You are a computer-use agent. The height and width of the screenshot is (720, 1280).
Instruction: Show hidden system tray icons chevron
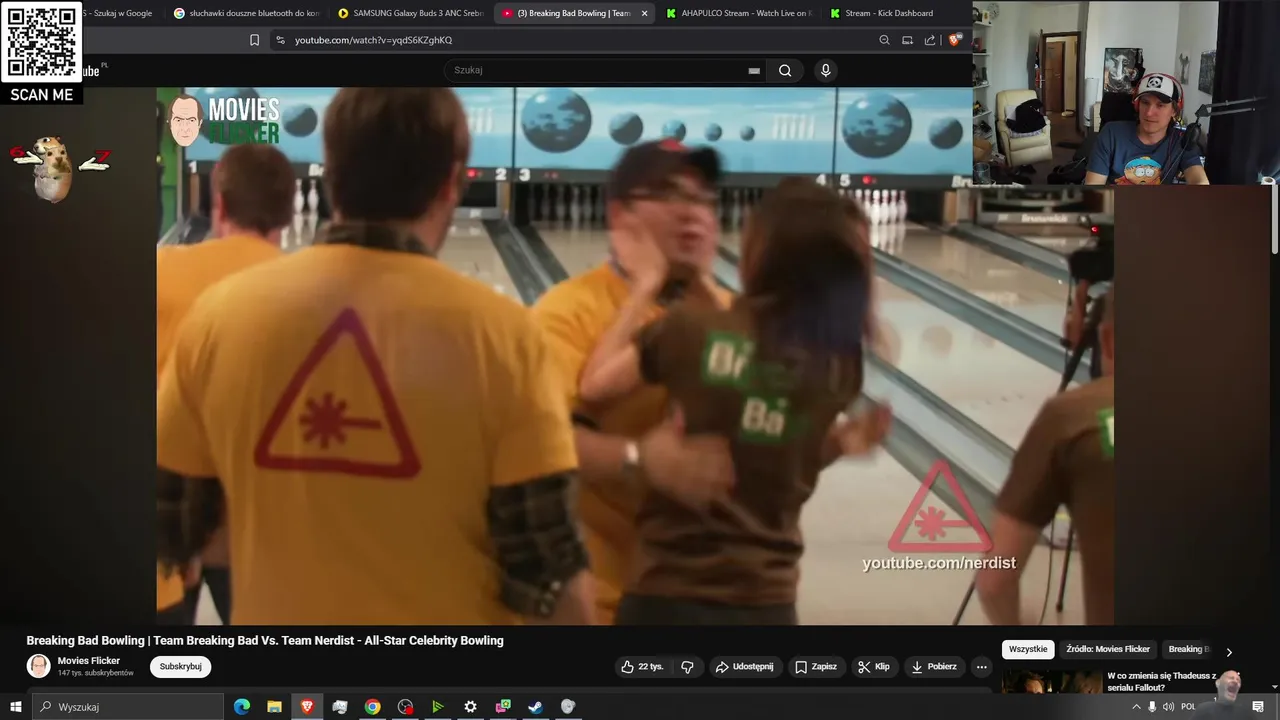tap(1136, 707)
